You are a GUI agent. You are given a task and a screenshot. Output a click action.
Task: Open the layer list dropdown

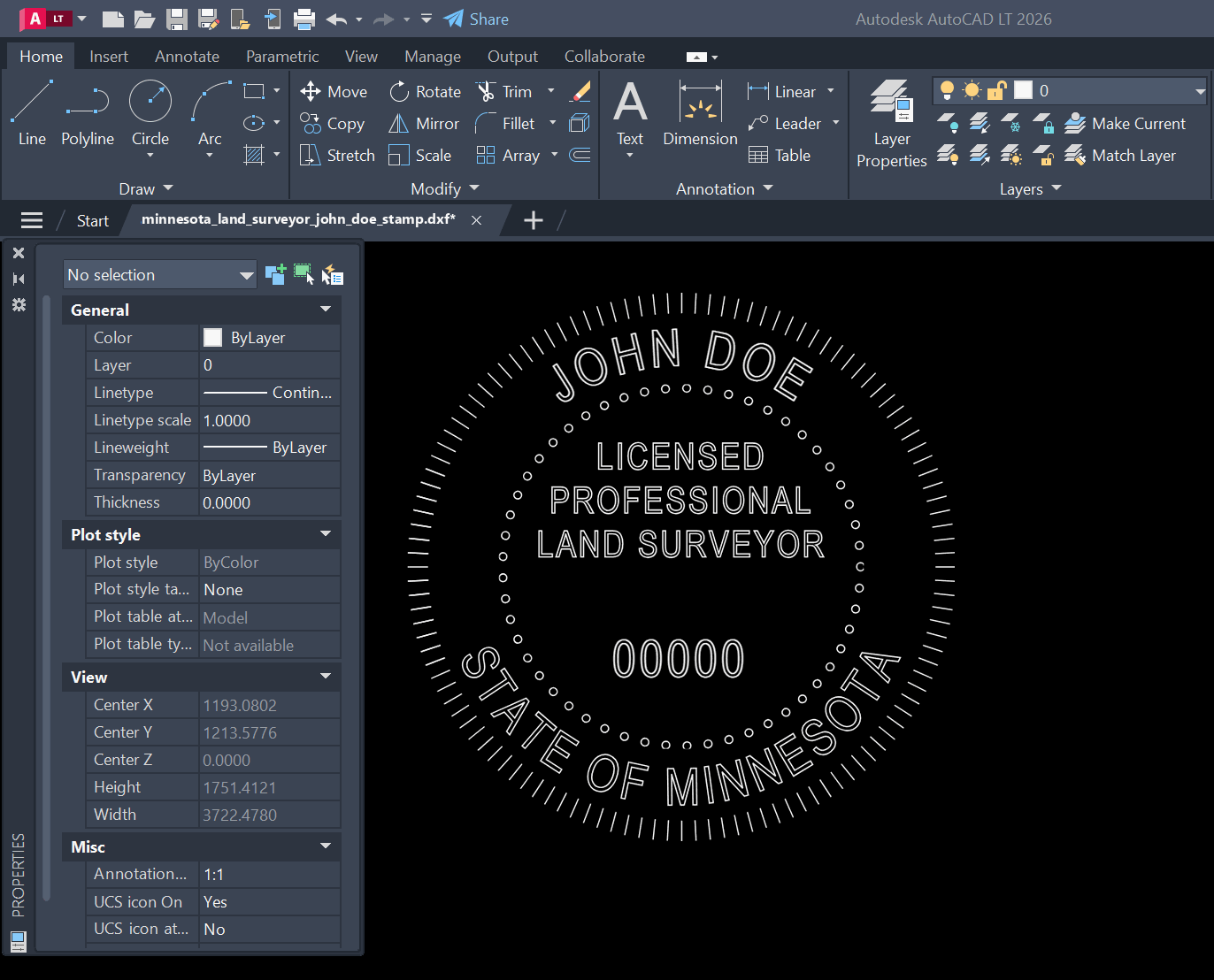[1200, 91]
